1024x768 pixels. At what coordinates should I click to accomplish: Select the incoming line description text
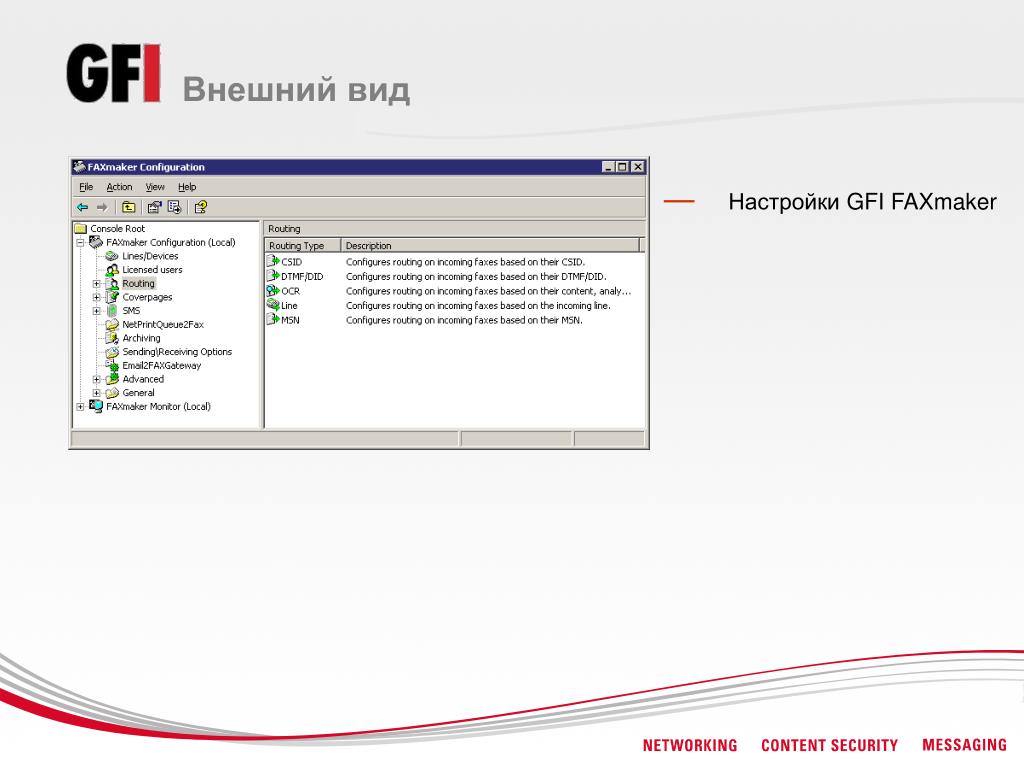(x=478, y=305)
